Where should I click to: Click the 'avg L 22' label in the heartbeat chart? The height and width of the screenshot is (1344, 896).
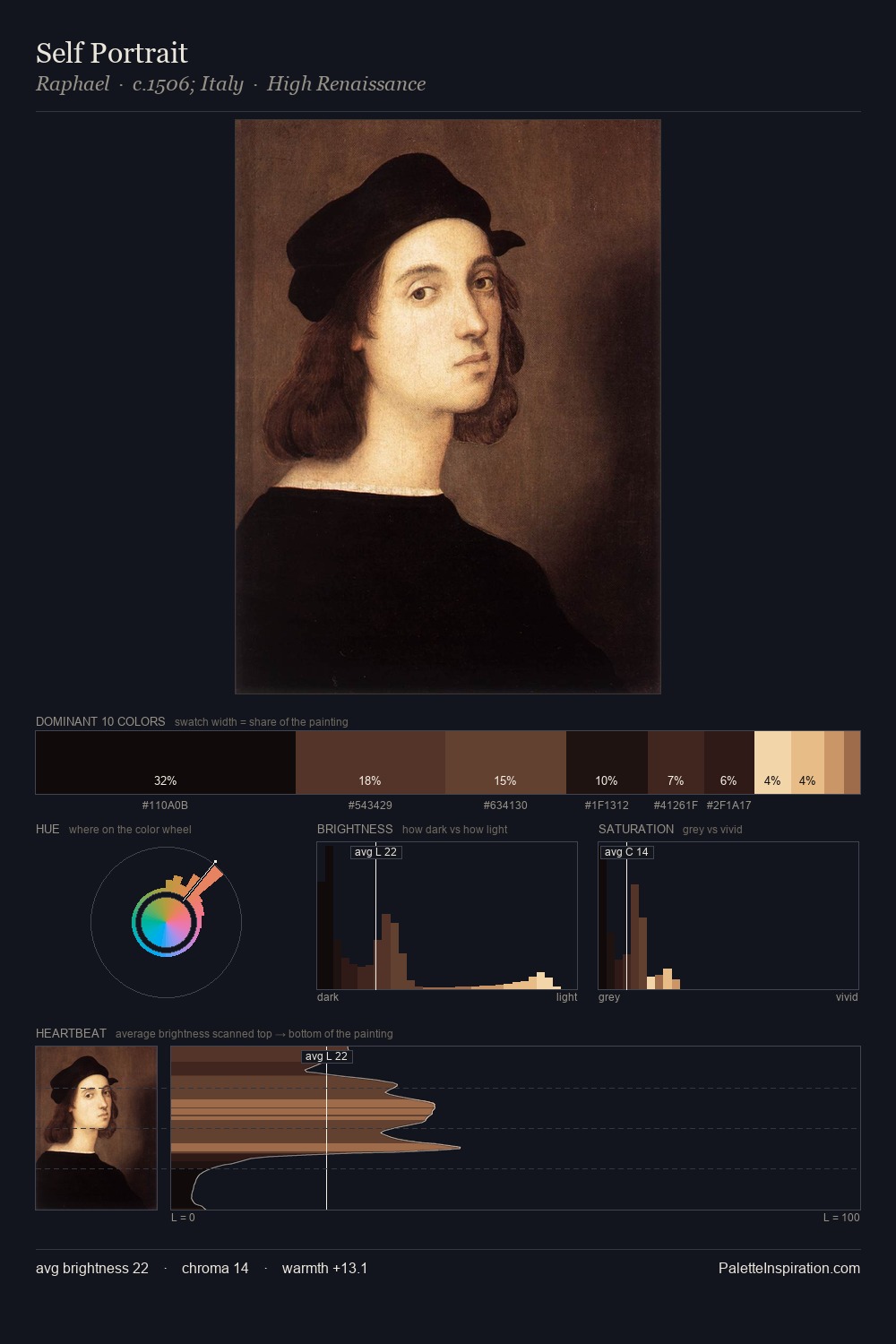pos(326,1056)
